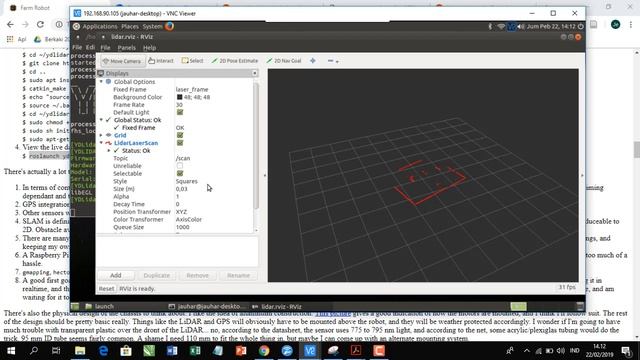This screenshot has width=640, height=360.
Task: Select the Interact tool
Action: pyautogui.click(x=161, y=60)
